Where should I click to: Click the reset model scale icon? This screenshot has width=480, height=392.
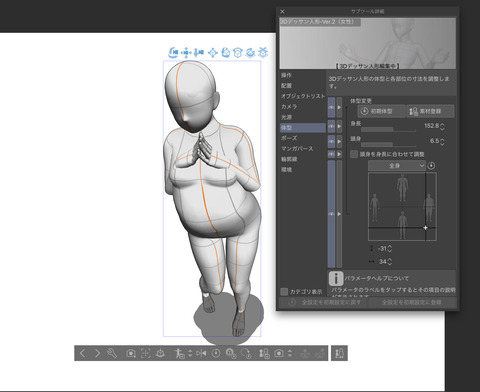(x=231, y=353)
